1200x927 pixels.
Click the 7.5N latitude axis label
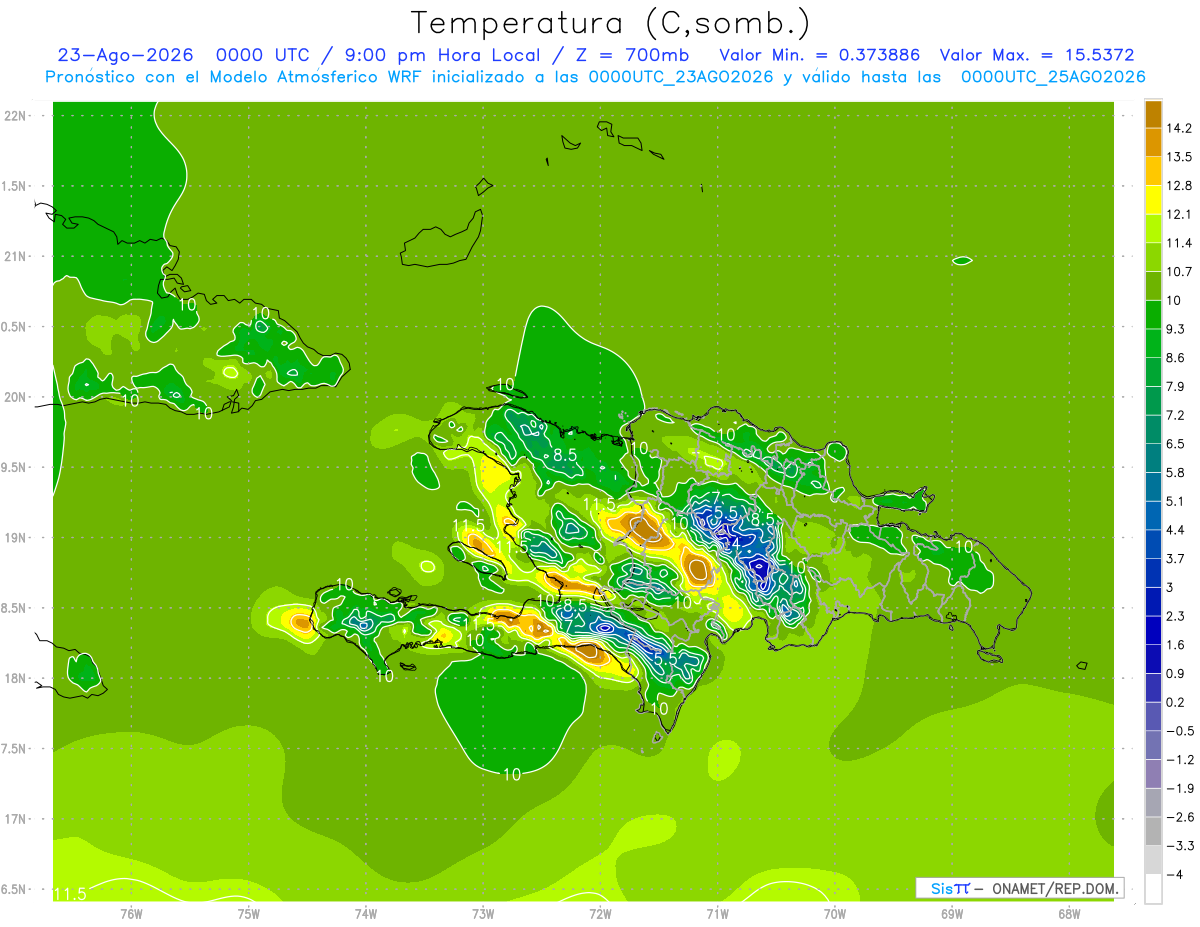(x=14, y=749)
